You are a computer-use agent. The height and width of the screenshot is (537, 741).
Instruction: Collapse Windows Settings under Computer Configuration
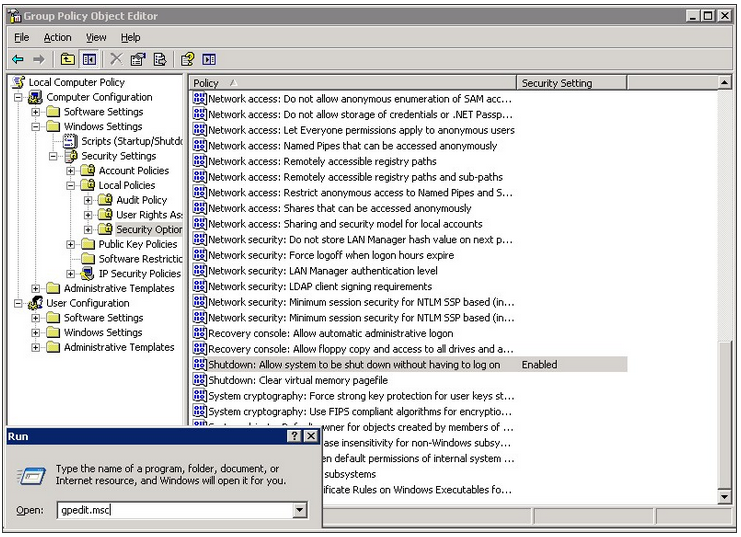pos(35,127)
